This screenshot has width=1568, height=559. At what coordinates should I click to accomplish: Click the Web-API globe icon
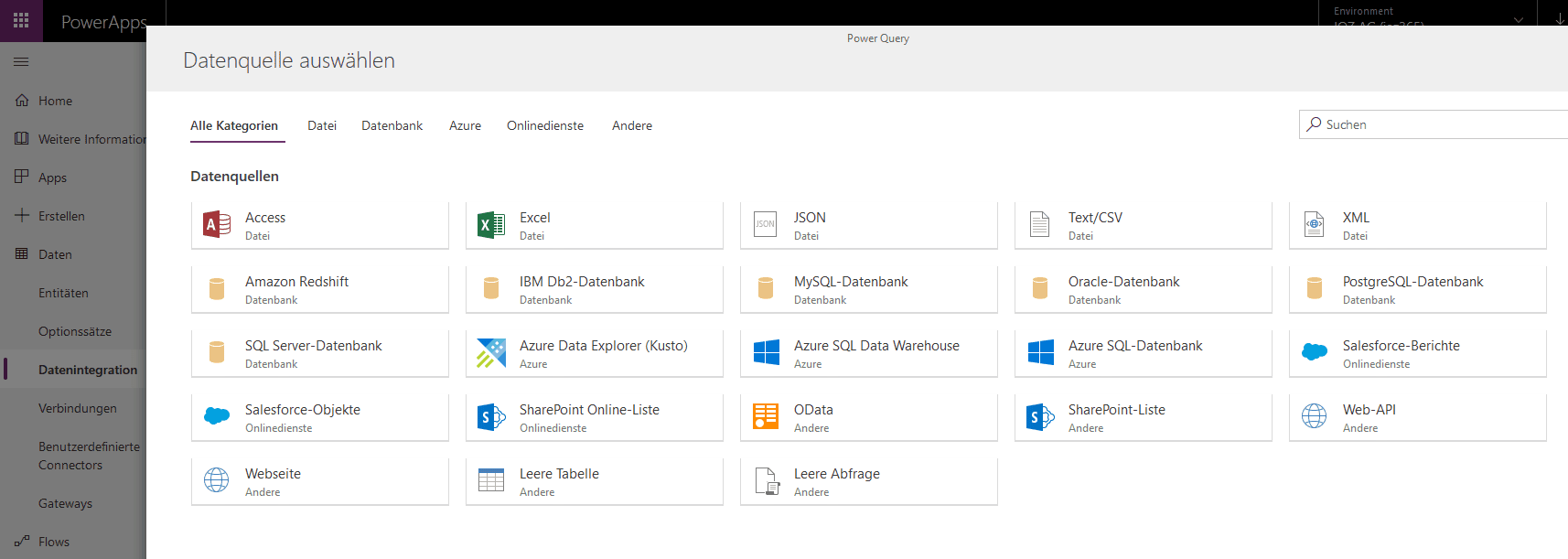point(1315,417)
